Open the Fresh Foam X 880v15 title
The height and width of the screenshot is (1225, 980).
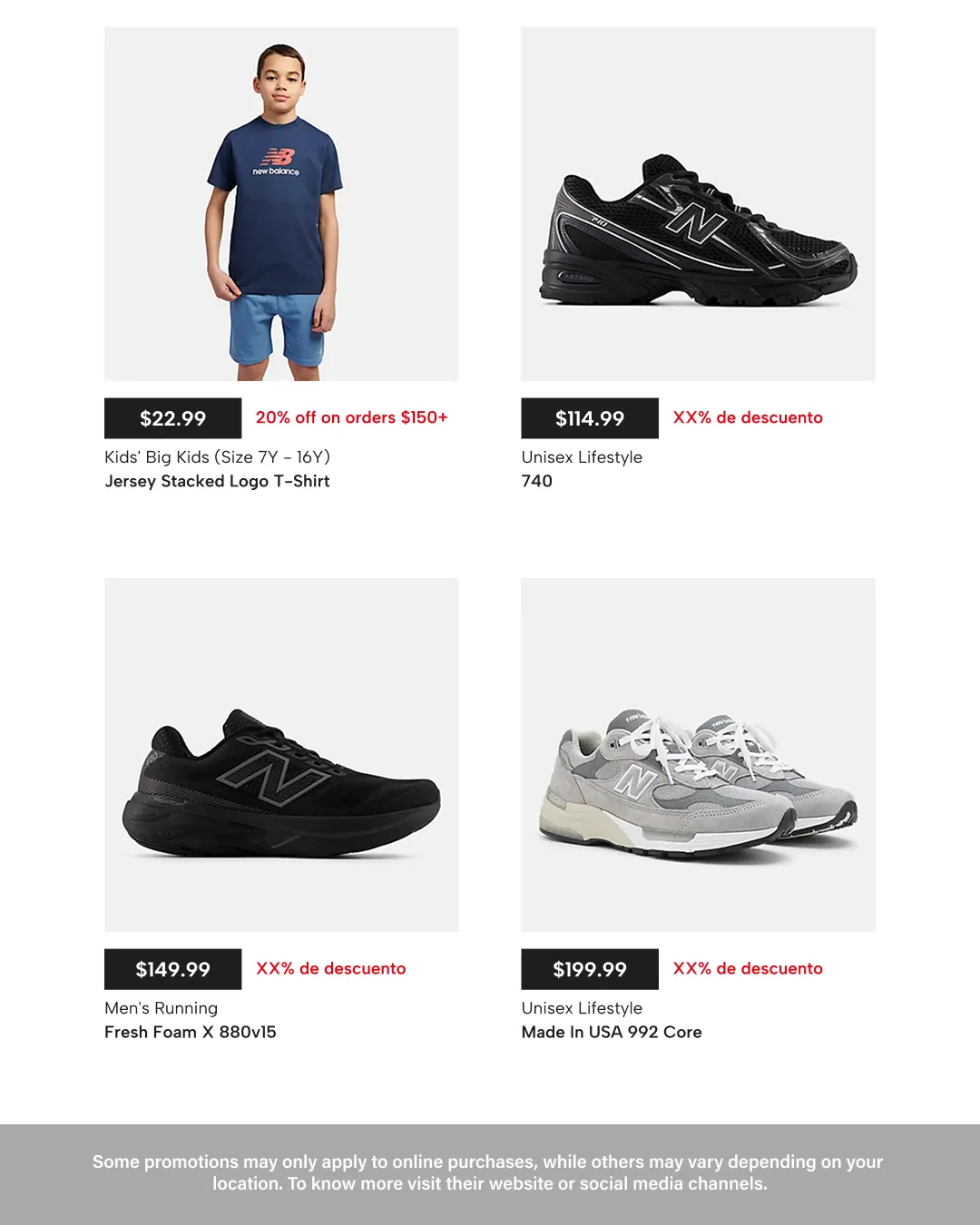(x=191, y=1032)
